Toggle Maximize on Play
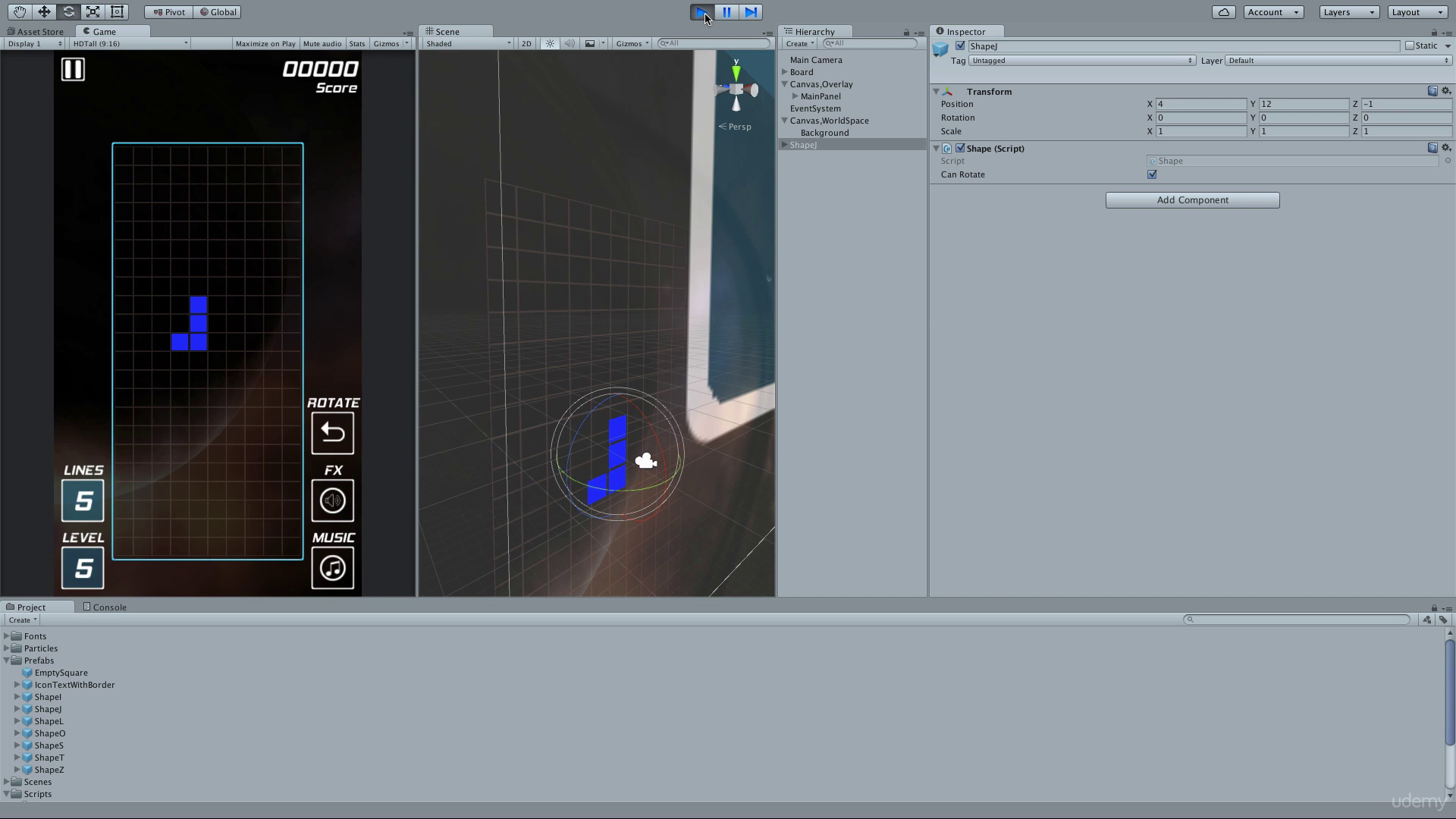 (x=265, y=43)
